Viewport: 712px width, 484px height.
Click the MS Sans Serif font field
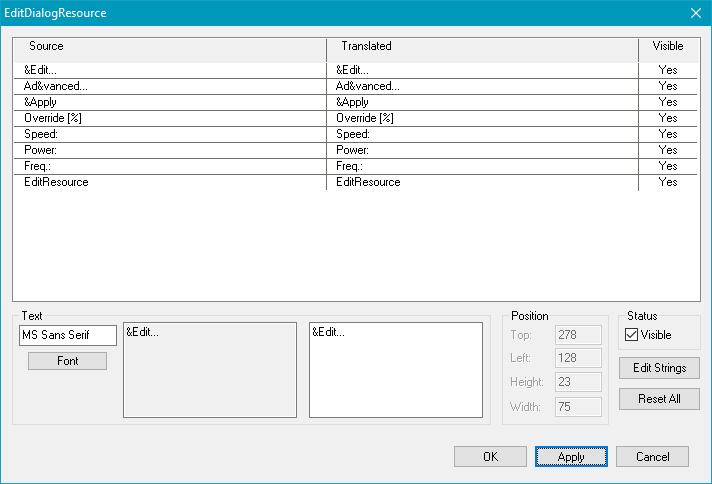[67, 335]
